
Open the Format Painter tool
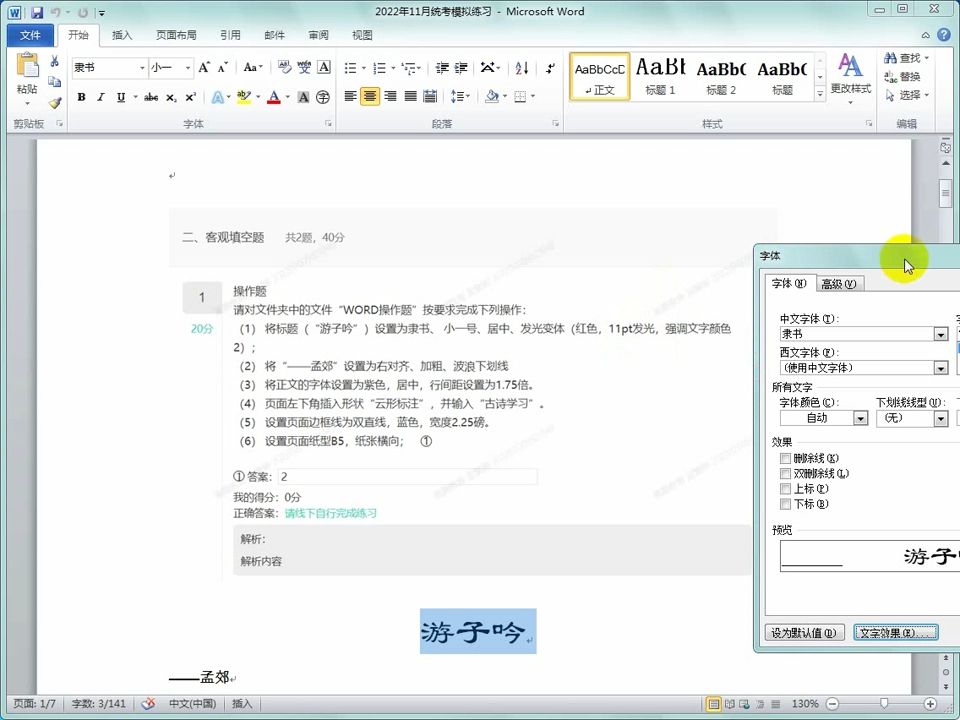(x=56, y=101)
